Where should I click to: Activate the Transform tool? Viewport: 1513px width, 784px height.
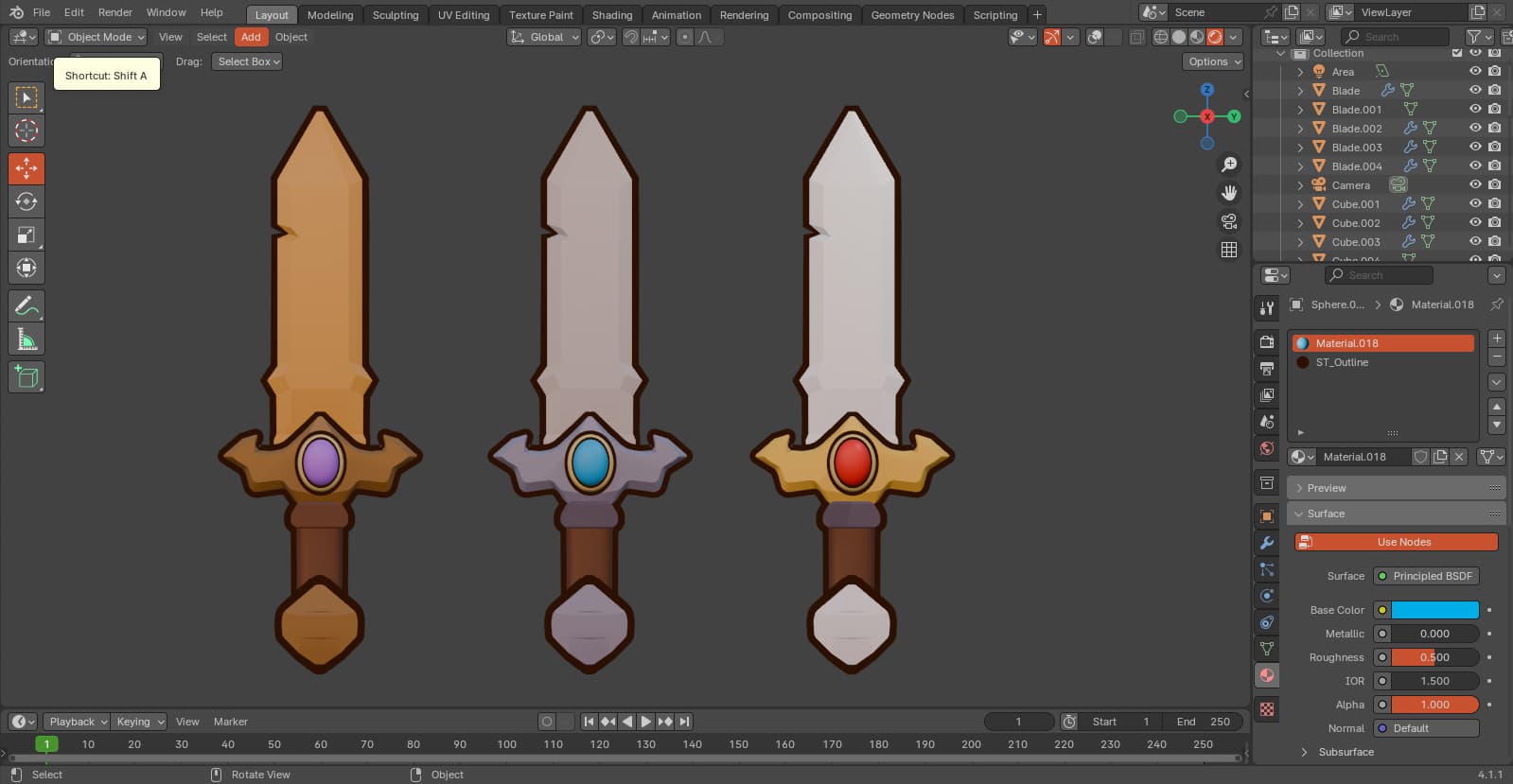click(26, 268)
